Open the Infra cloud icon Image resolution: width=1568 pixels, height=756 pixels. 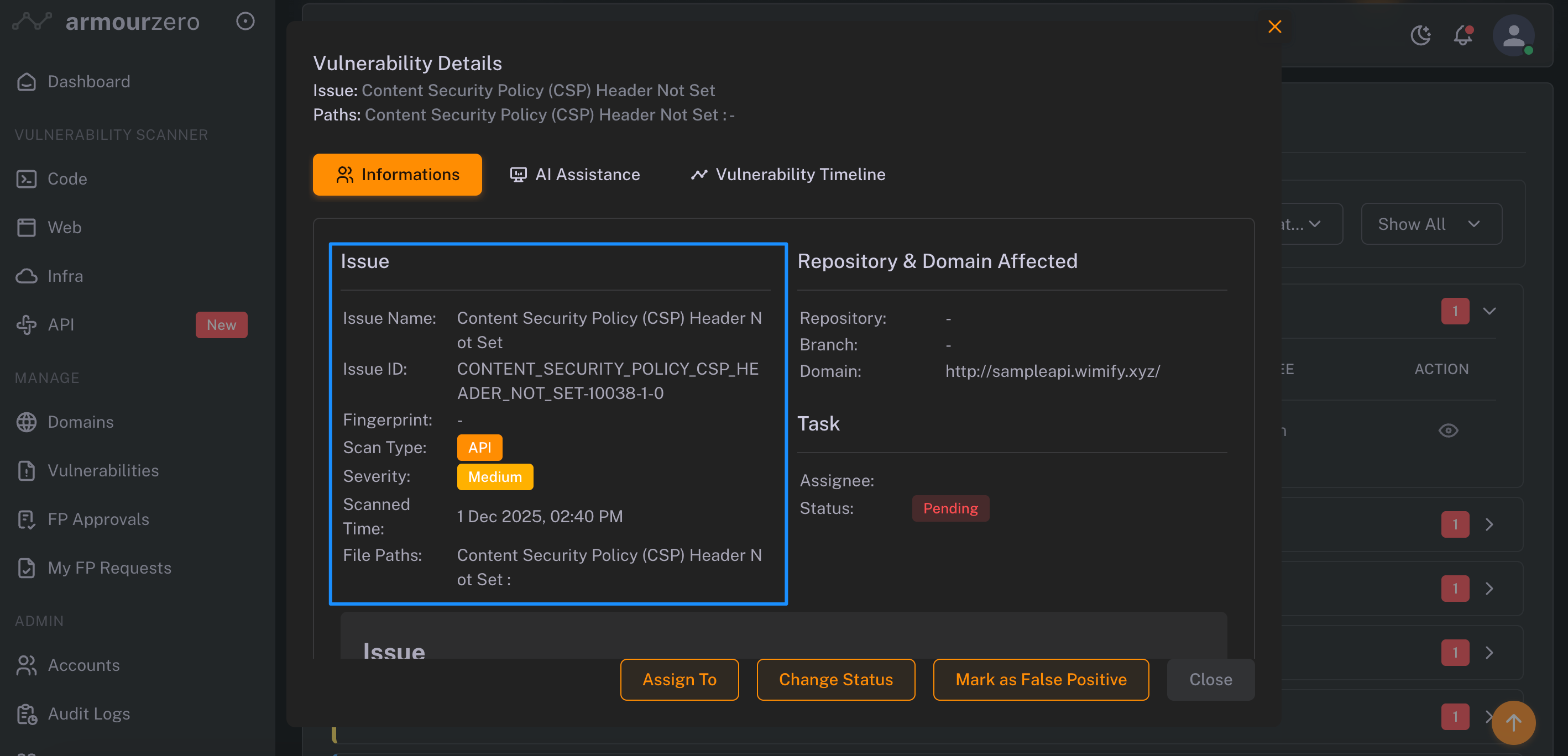pyautogui.click(x=26, y=276)
